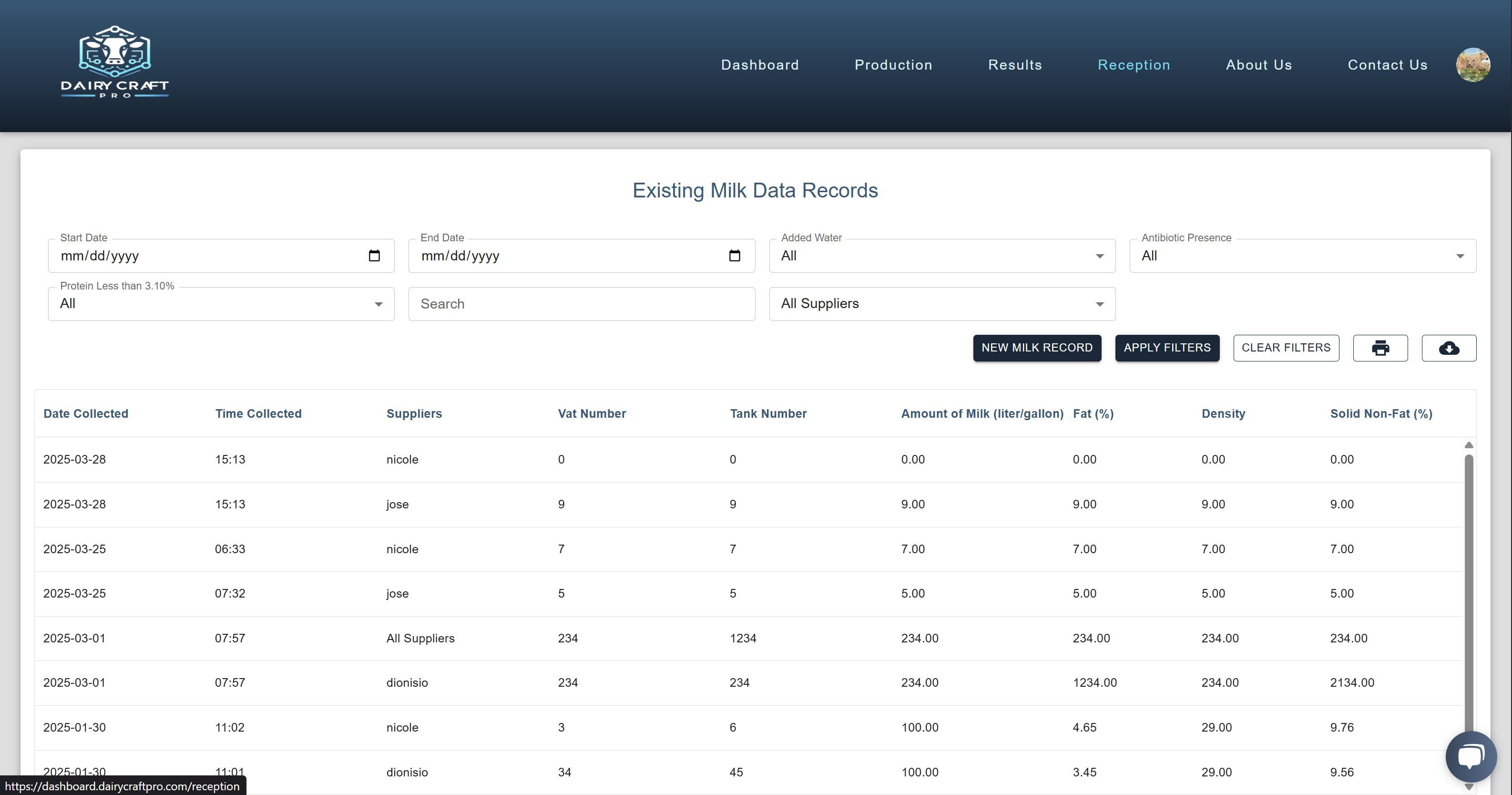Image resolution: width=1512 pixels, height=795 pixels.
Task: Click the CLEAR FILTERS button
Action: (1286, 348)
